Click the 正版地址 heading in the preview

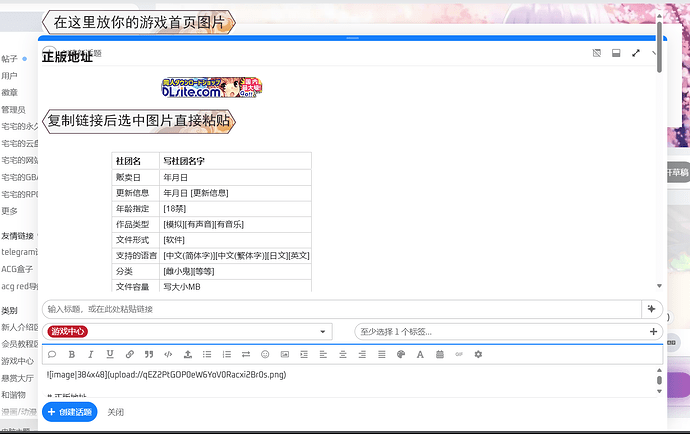click(67, 57)
